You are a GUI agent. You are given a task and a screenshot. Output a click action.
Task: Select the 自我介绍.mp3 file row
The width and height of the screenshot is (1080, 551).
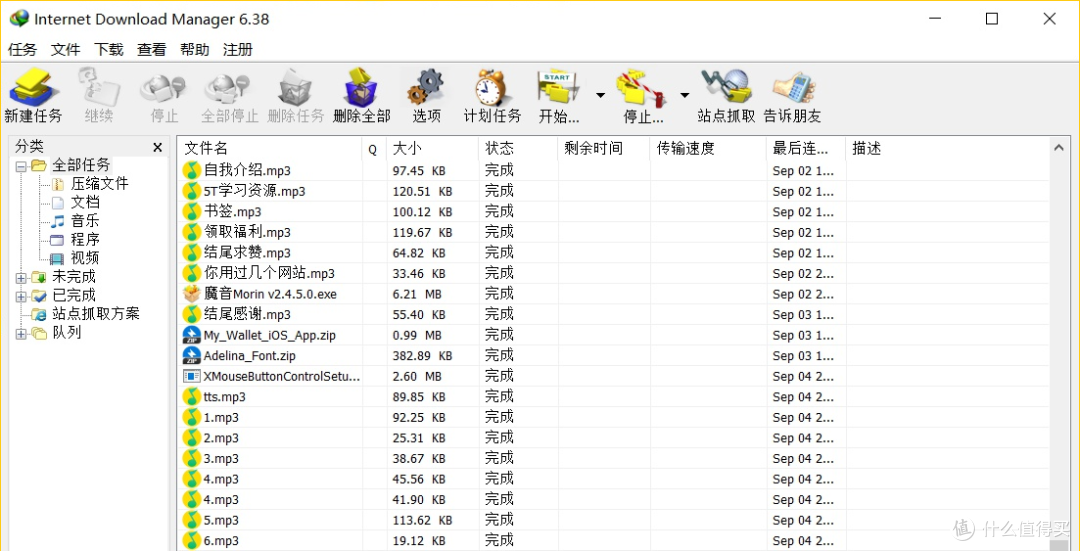614,170
